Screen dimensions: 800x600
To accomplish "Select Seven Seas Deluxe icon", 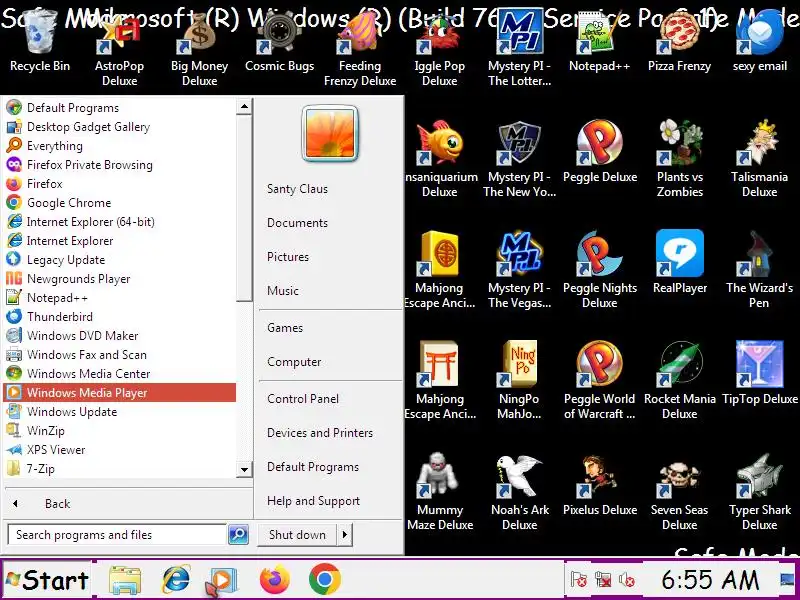I will pyautogui.click(x=680, y=491).
